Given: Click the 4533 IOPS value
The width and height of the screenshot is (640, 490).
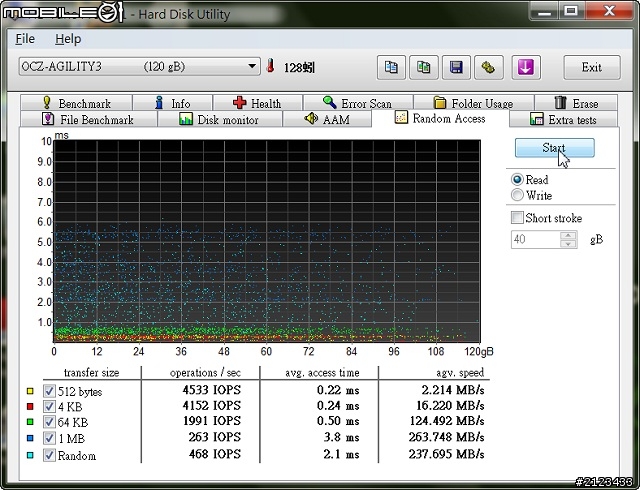Looking at the screenshot, I should click(211, 390).
